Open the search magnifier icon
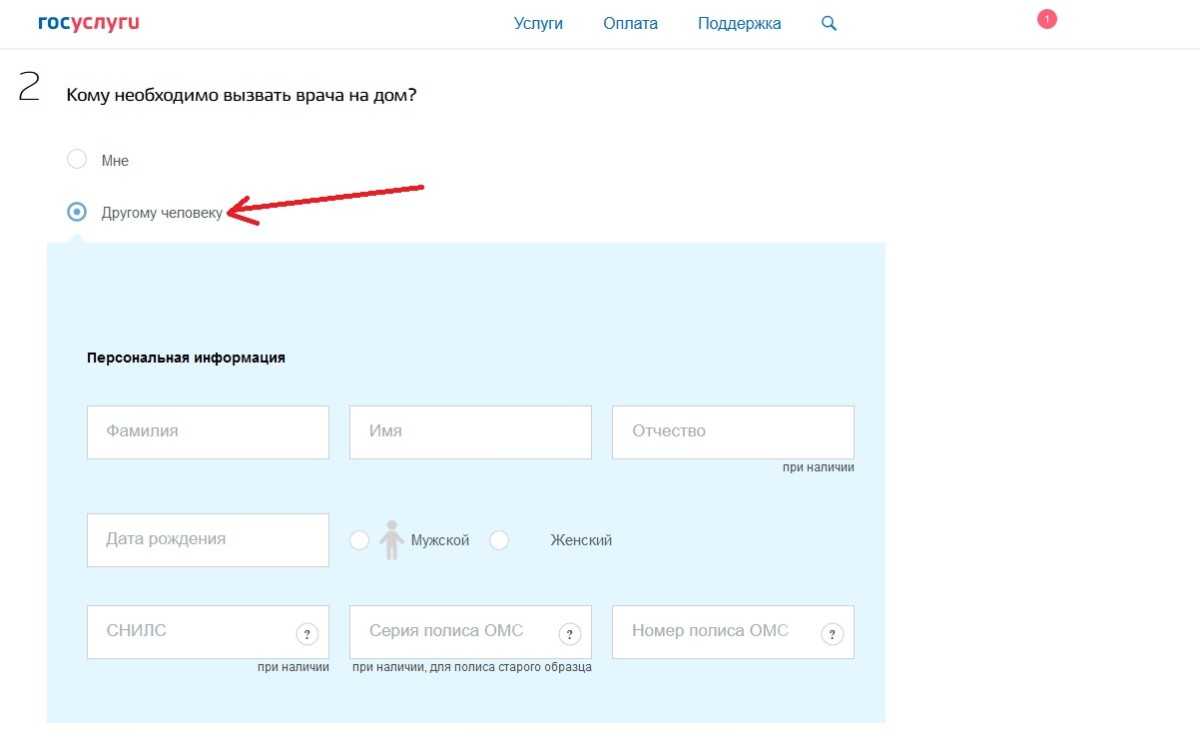 click(828, 23)
